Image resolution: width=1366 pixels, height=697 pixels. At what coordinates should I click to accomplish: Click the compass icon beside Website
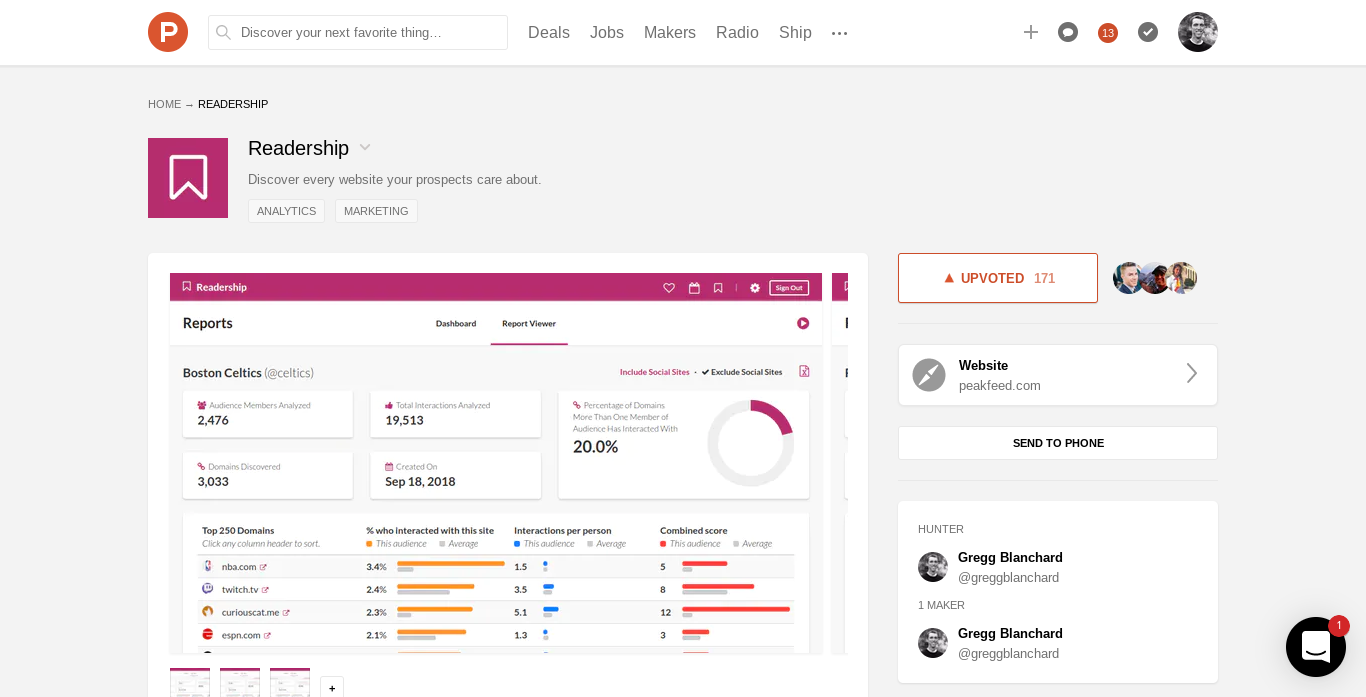tap(929, 375)
